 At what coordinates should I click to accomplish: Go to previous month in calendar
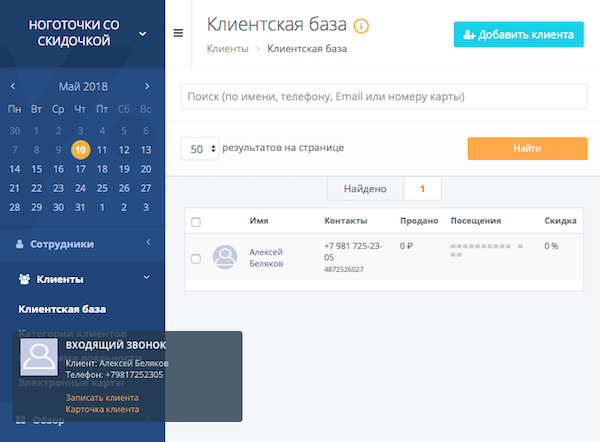13,86
